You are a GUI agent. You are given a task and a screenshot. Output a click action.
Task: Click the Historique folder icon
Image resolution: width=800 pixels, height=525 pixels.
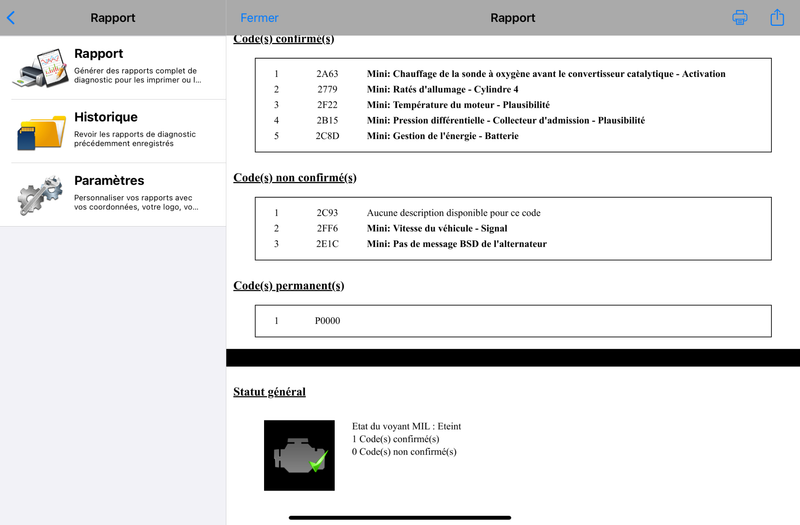tap(41, 132)
